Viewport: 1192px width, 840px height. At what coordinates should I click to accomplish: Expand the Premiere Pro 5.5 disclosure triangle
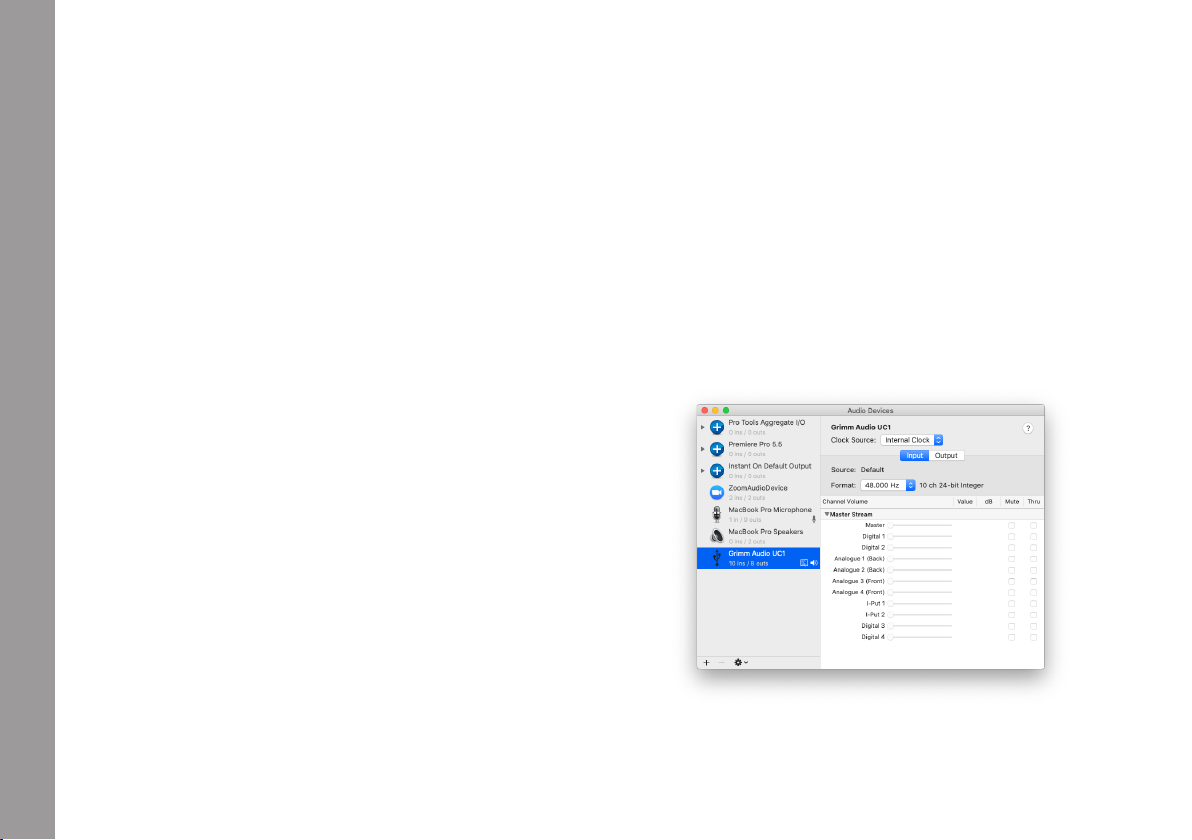click(x=702, y=449)
